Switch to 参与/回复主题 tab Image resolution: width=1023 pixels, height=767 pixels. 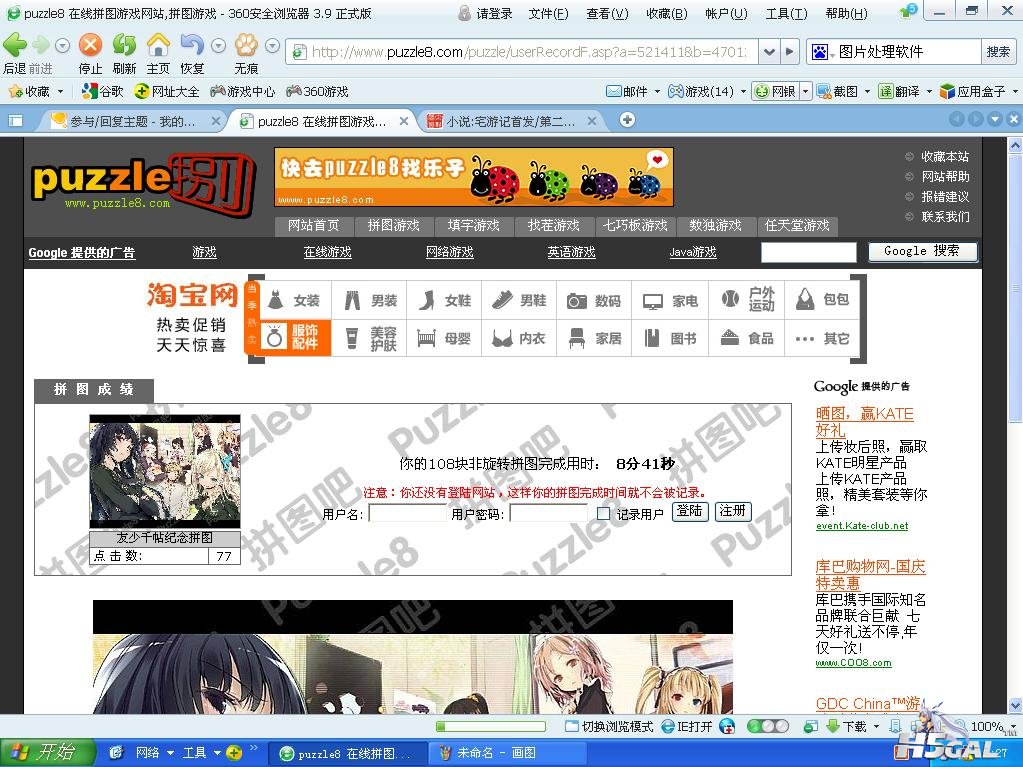tap(133, 121)
